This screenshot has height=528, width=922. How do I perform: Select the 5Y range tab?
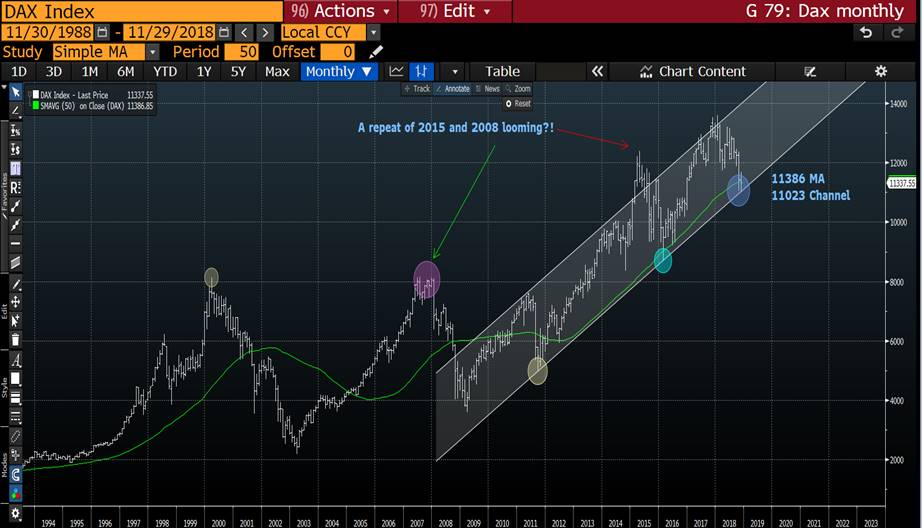coord(238,71)
